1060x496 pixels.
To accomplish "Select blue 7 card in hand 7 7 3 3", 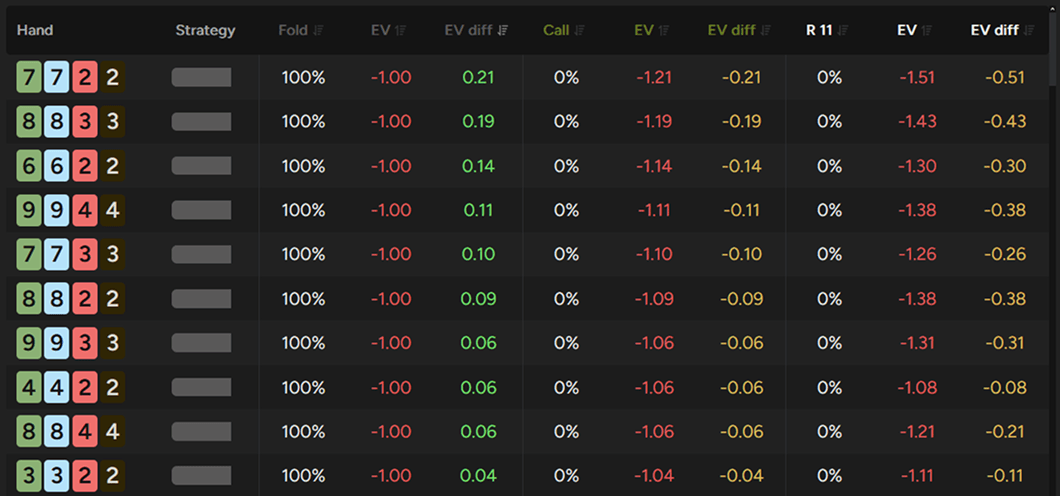I will (57, 255).
